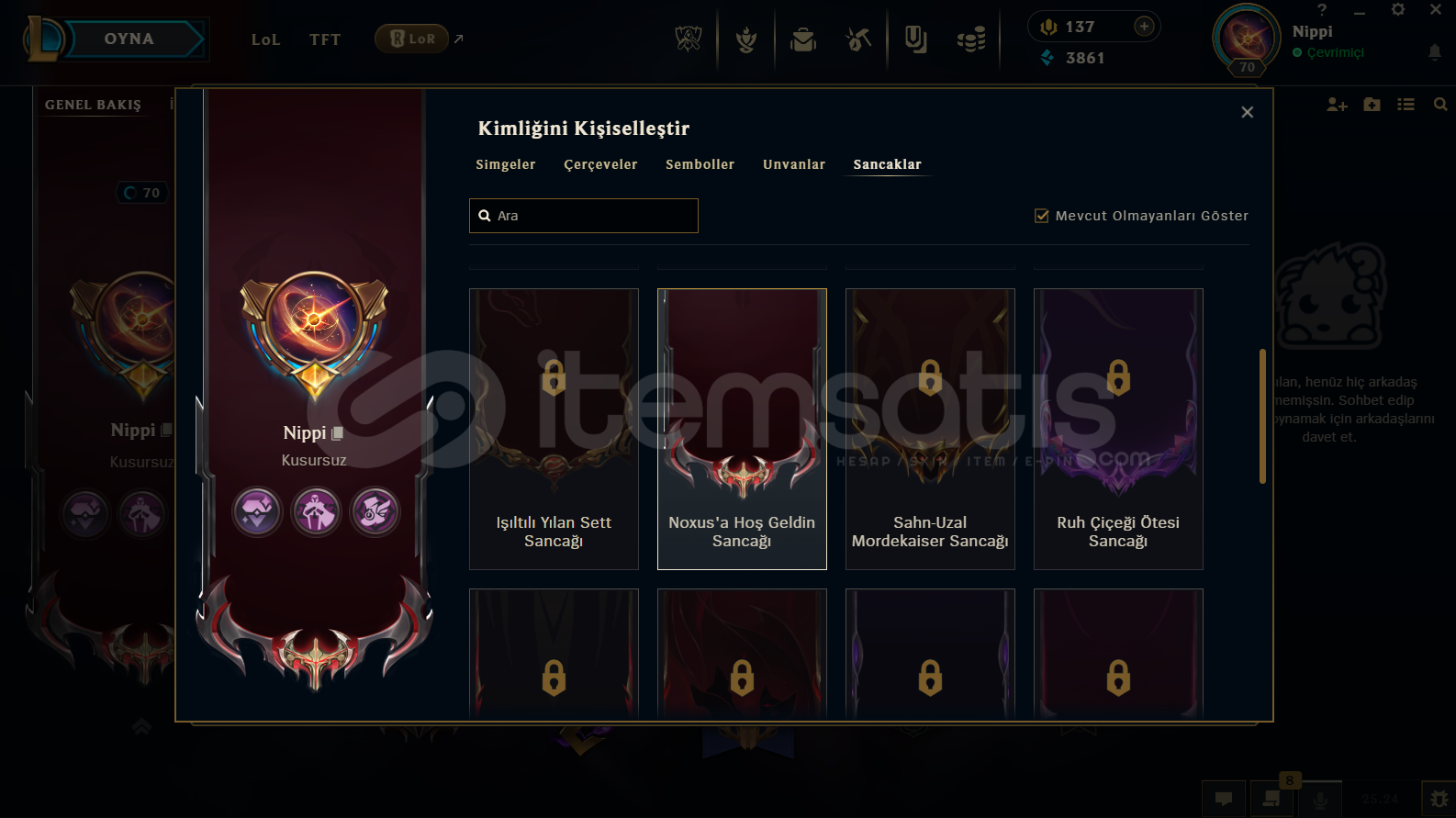Click the profile summoner icon avatar
1456x818 pixels.
[1247, 39]
